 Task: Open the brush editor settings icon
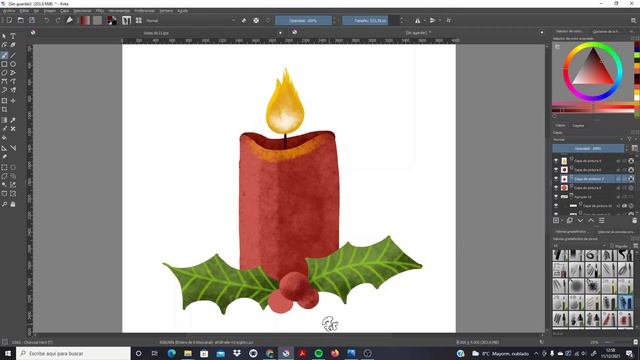69,20
